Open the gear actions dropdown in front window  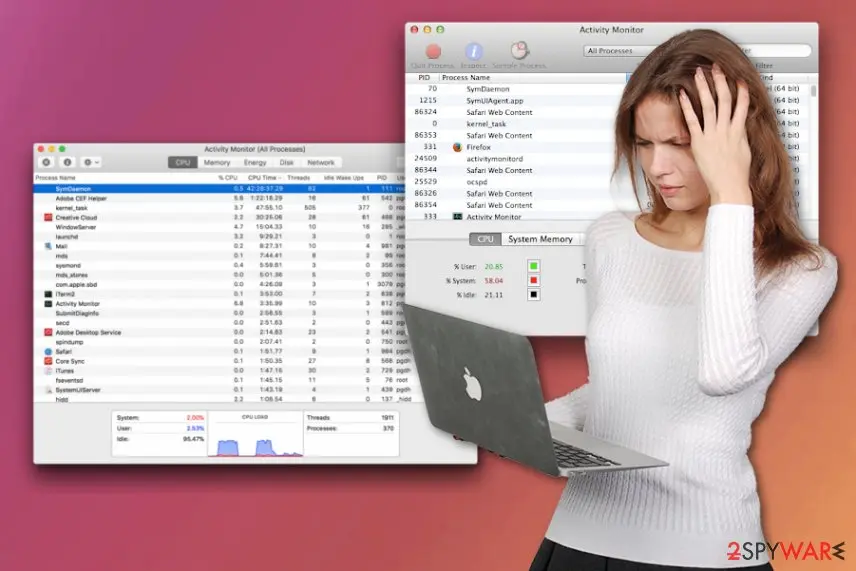[91, 162]
